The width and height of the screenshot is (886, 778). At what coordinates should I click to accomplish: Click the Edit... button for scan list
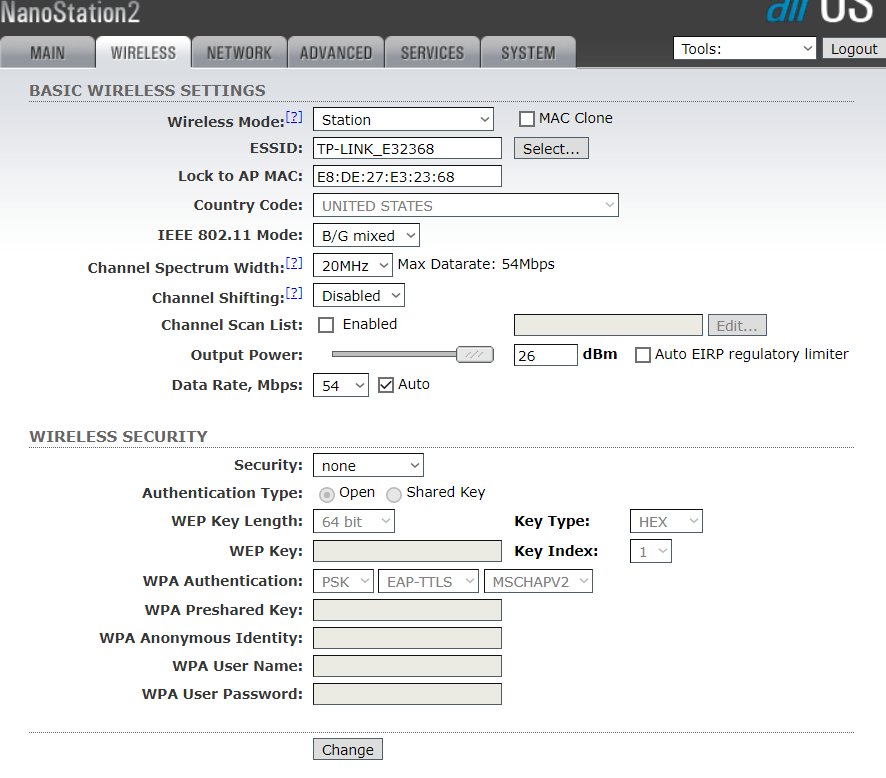coord(737,325)
